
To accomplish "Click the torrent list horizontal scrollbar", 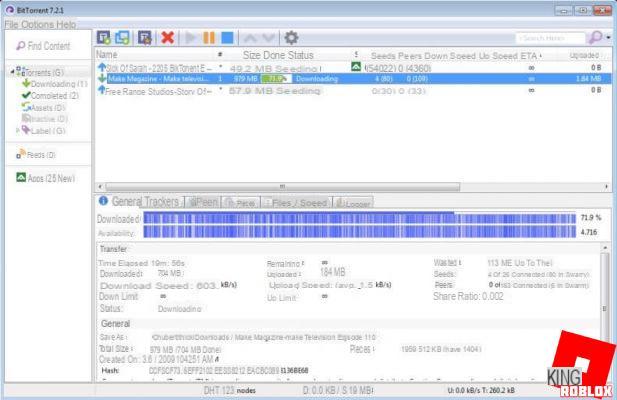I will (x=283, y=187).
